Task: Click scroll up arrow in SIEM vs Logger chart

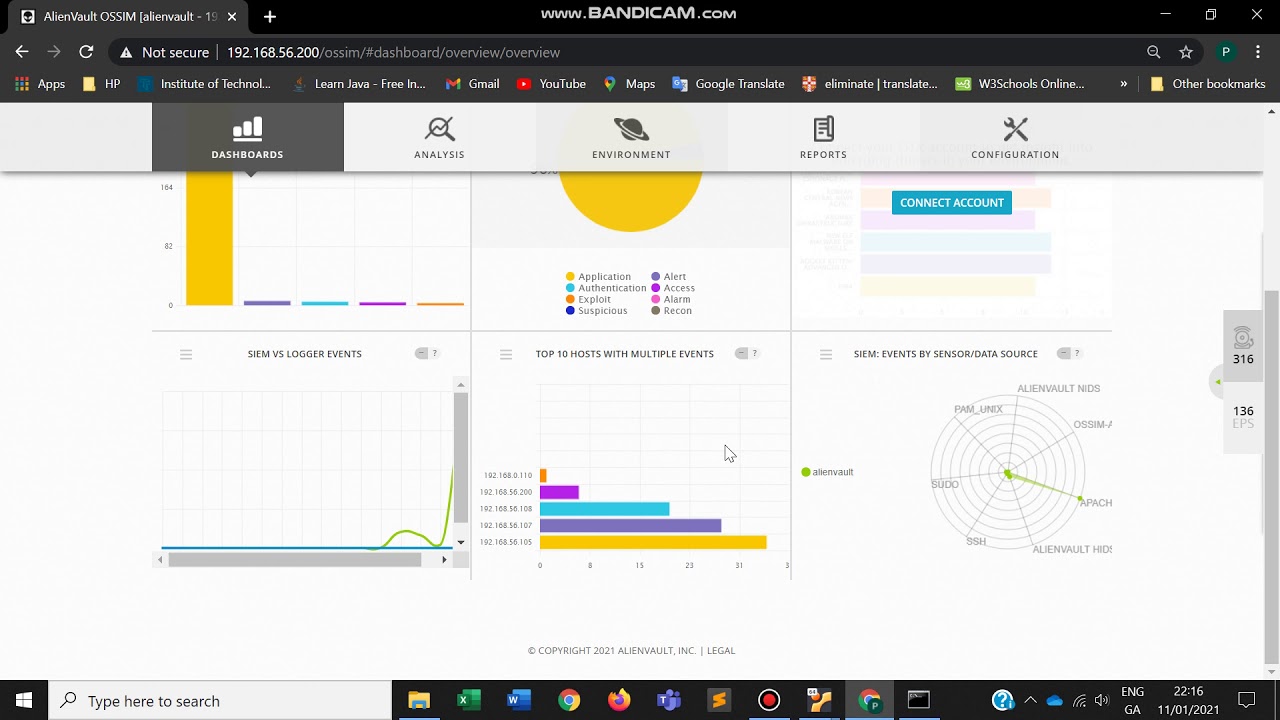Action: (x=460, y=385)
